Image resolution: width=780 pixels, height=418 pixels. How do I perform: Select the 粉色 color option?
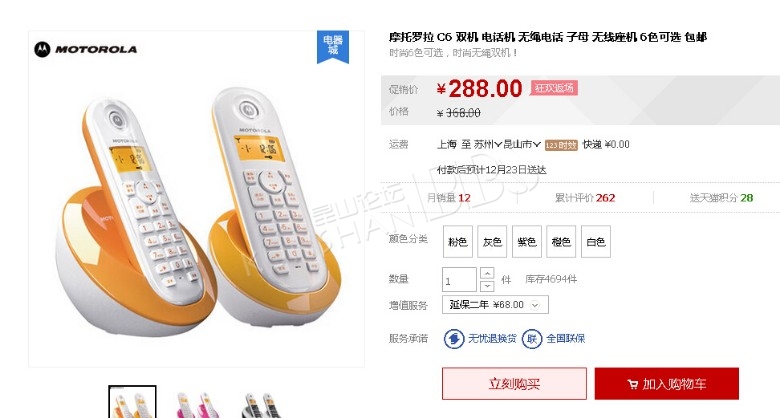click(x=458, y=242)
